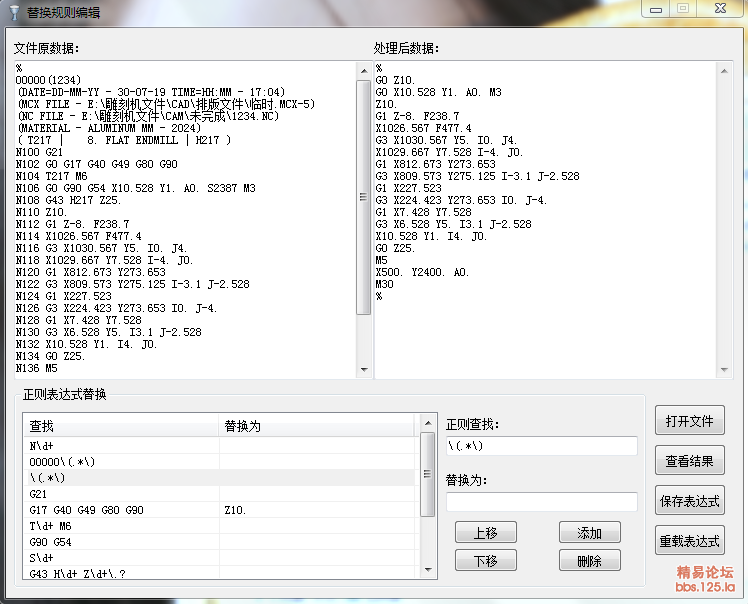Click the rule list scrollbar thumb
The height and width of the screenshot is (604, 748).
coord(428,474)
